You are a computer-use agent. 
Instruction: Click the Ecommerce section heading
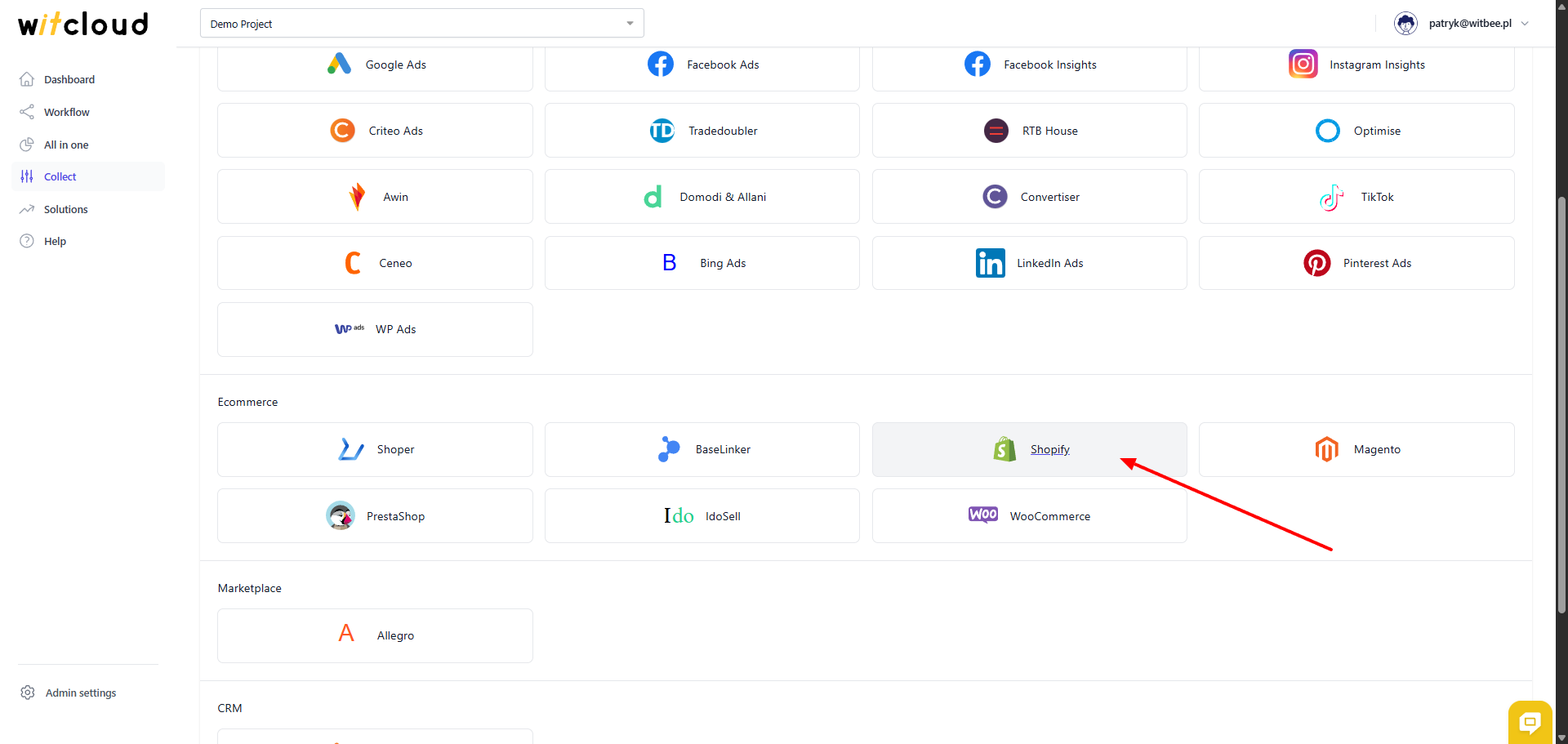coord(247,402)
